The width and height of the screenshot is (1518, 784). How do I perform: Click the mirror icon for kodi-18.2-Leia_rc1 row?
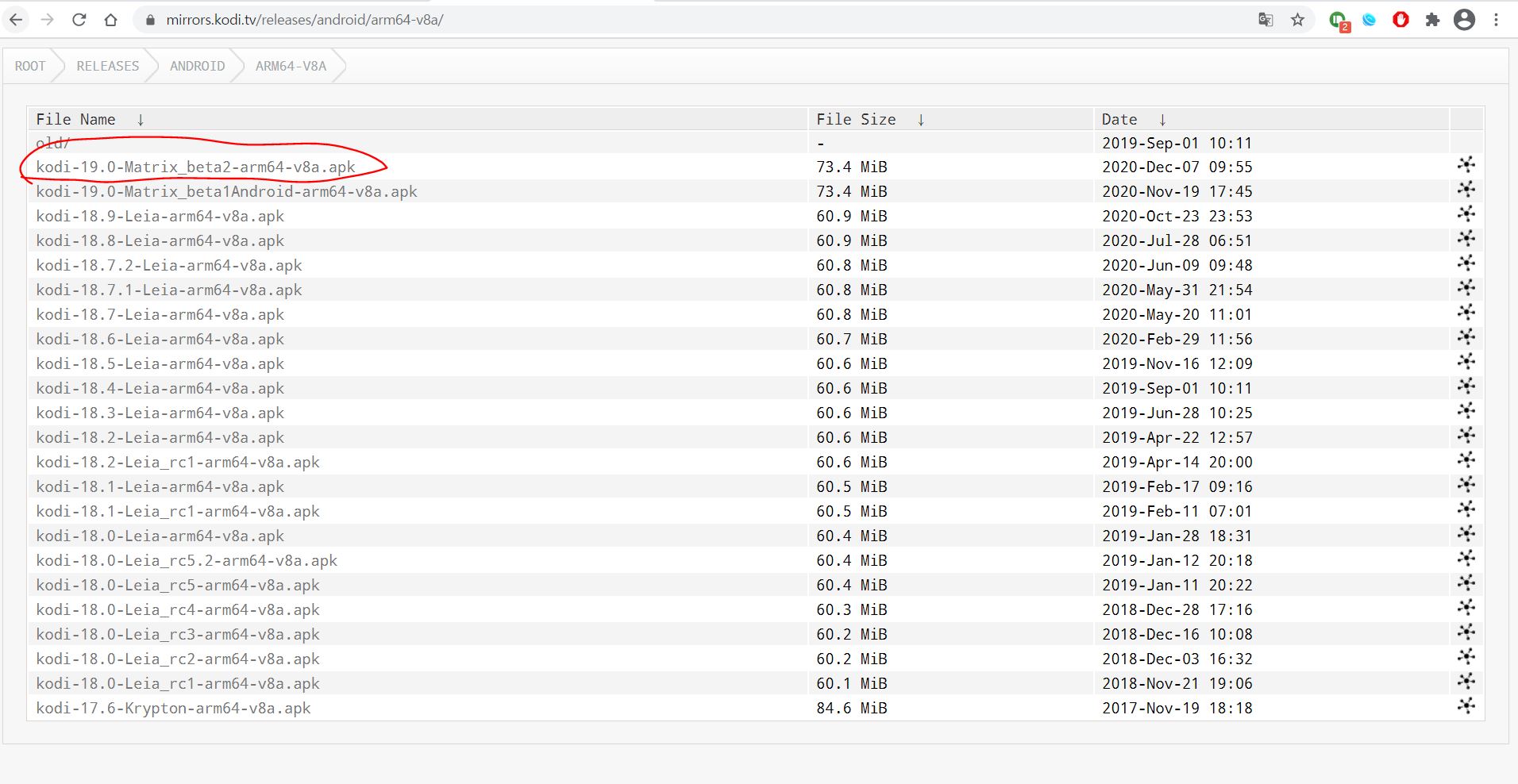(x=1466, y=459)
